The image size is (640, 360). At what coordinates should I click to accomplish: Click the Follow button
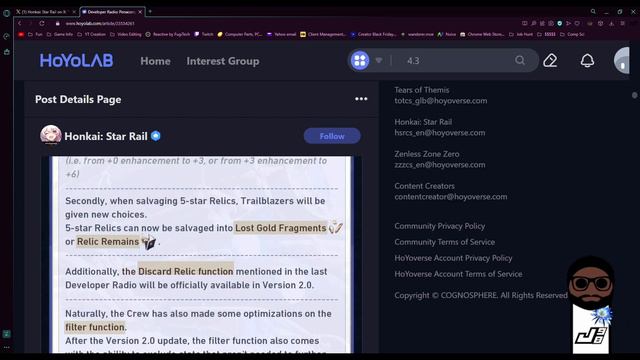[332, 136]
